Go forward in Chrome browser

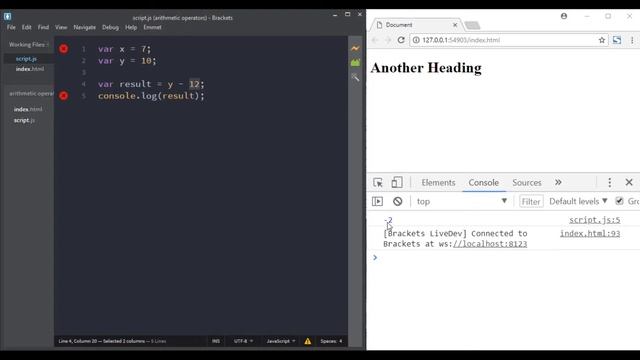[388, 40]
